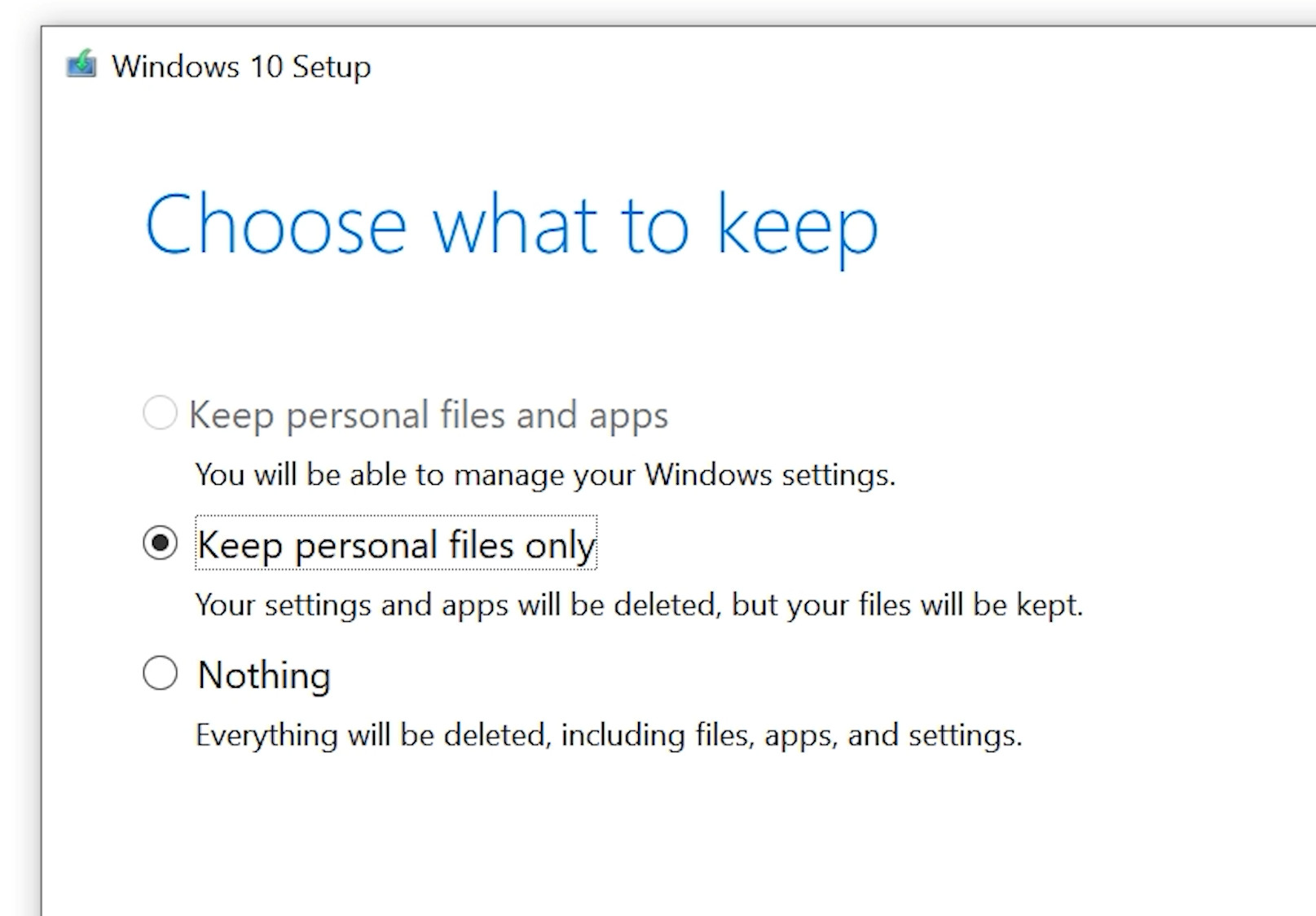
Task: Click the "Nothing" option label text
Action: [x=264, y=675]
